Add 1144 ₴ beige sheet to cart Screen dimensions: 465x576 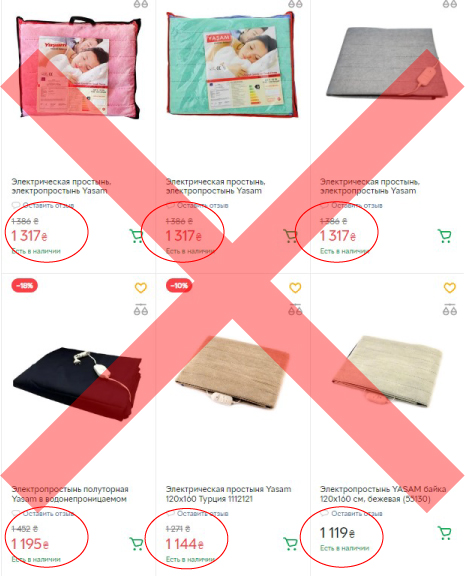click(x=290, y=544)
